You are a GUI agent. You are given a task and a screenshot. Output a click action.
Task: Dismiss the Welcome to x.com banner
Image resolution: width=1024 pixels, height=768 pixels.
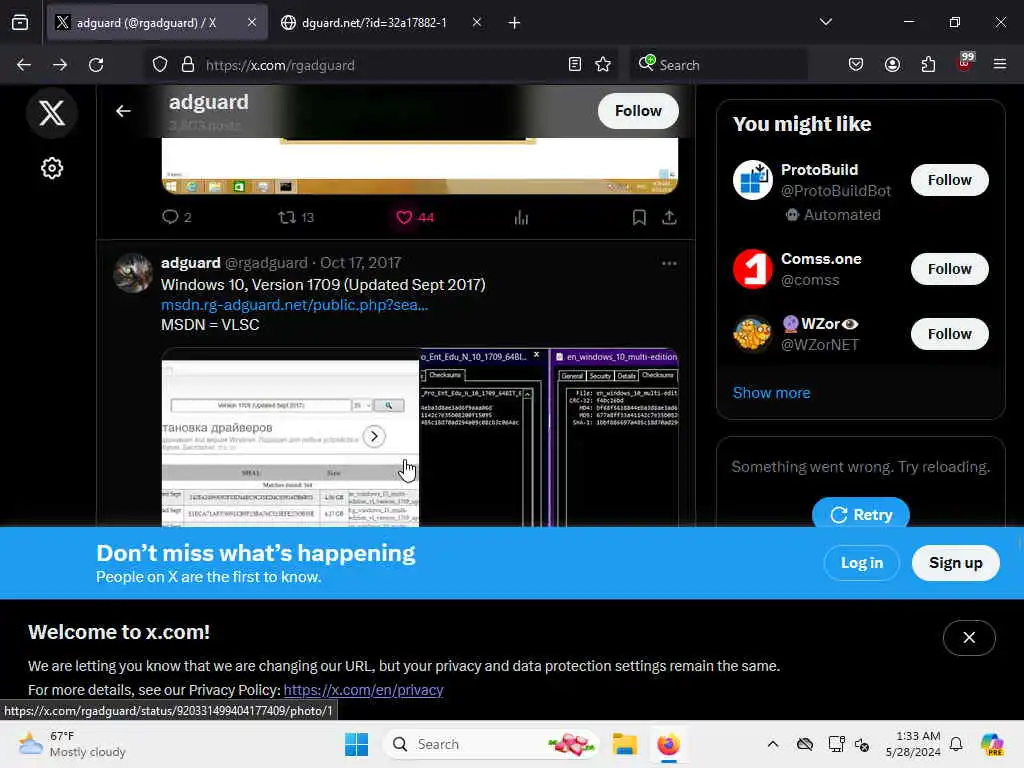969,637
